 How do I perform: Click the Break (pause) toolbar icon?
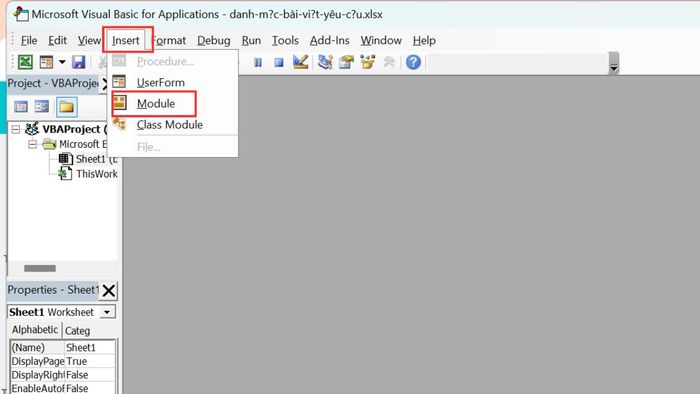tap(258, 62)
